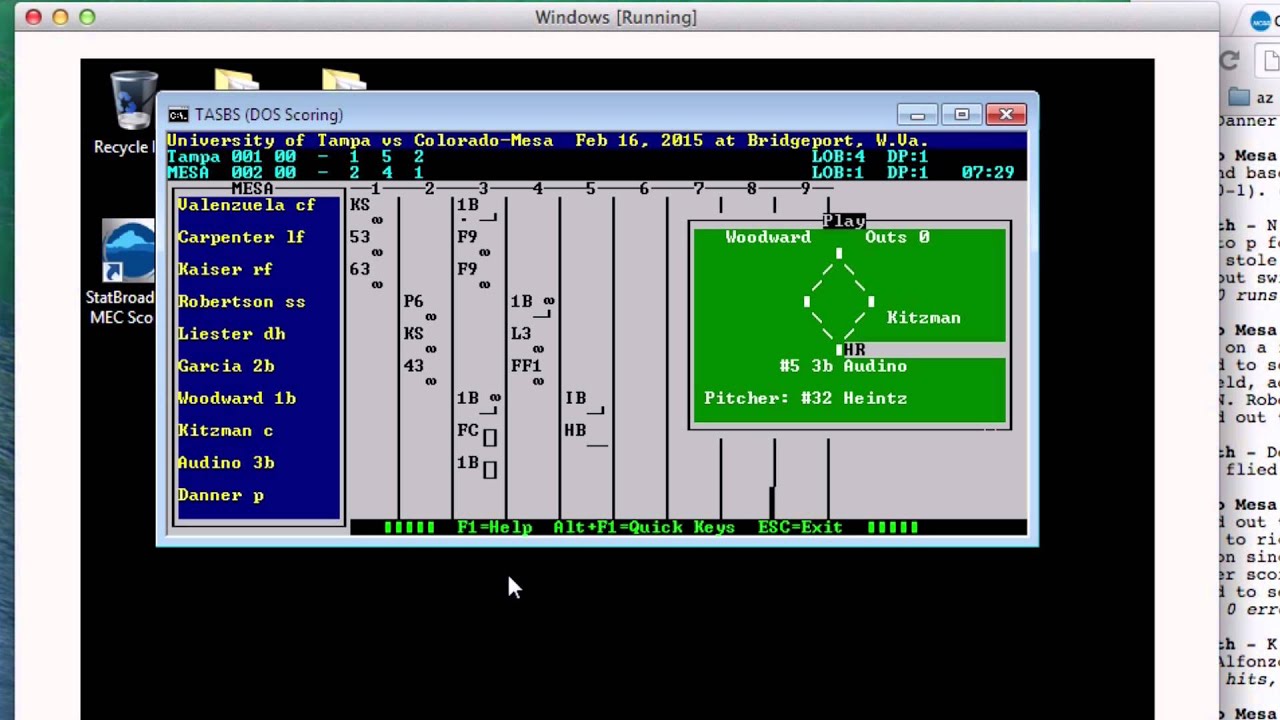Screen dimensions: 1280x720
Task: Minimize the TASBS DOS Scoring window
Action: pyautogui.click(x=917, y=114)
